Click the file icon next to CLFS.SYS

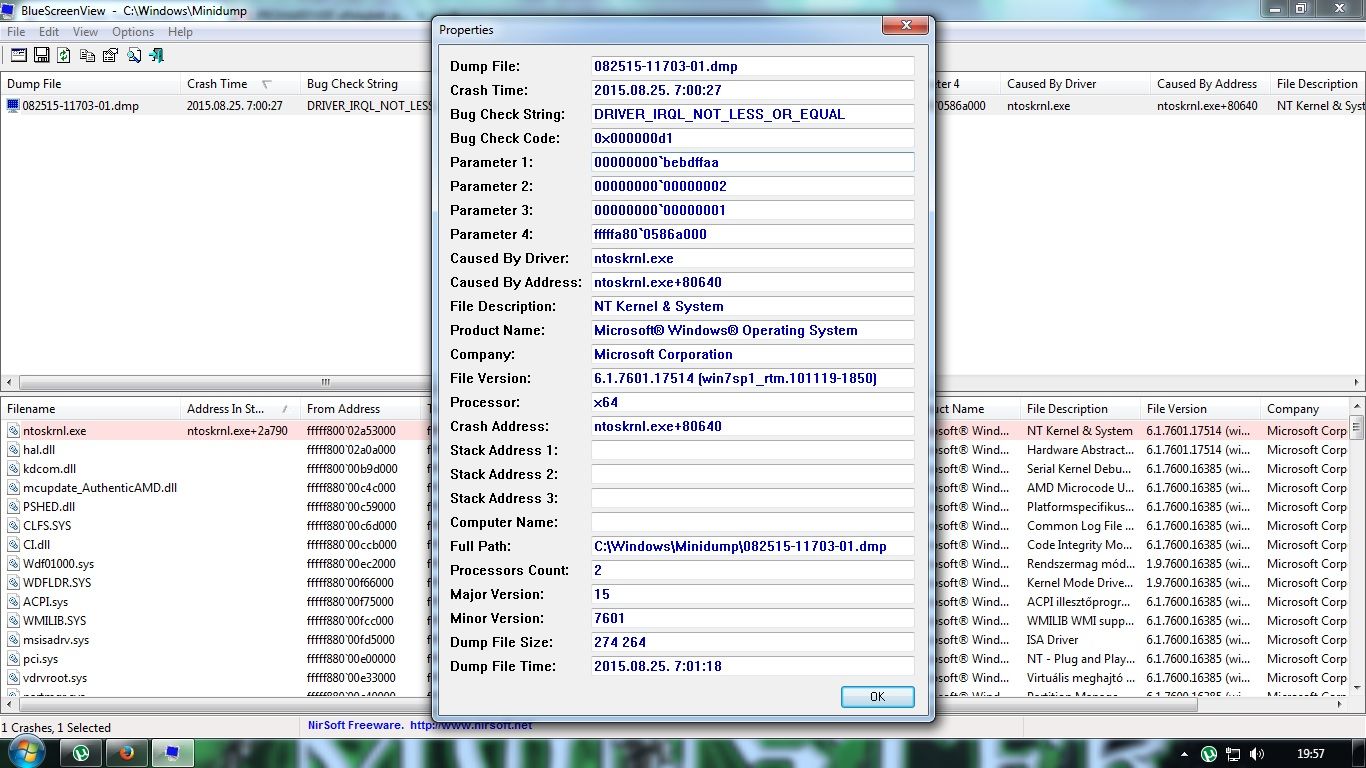pos(13,526)
